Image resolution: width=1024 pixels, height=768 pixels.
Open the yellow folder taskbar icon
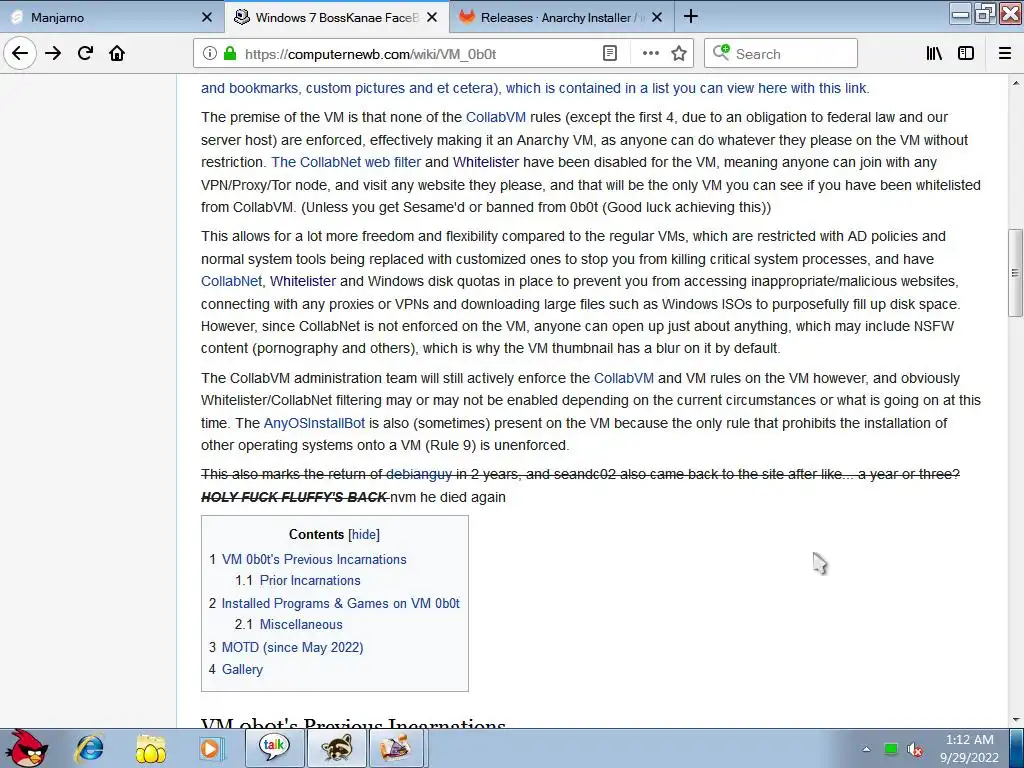click(150, 748)
